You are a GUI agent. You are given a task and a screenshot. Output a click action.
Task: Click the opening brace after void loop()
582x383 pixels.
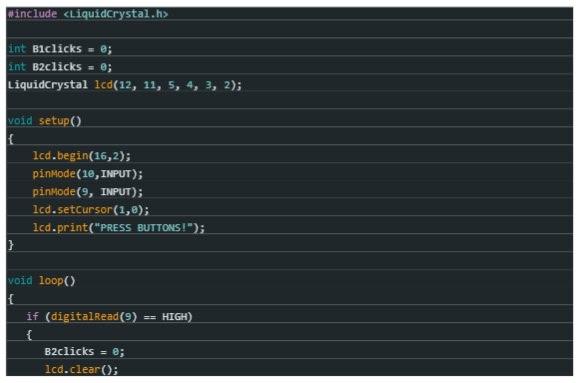pos(11,298)
